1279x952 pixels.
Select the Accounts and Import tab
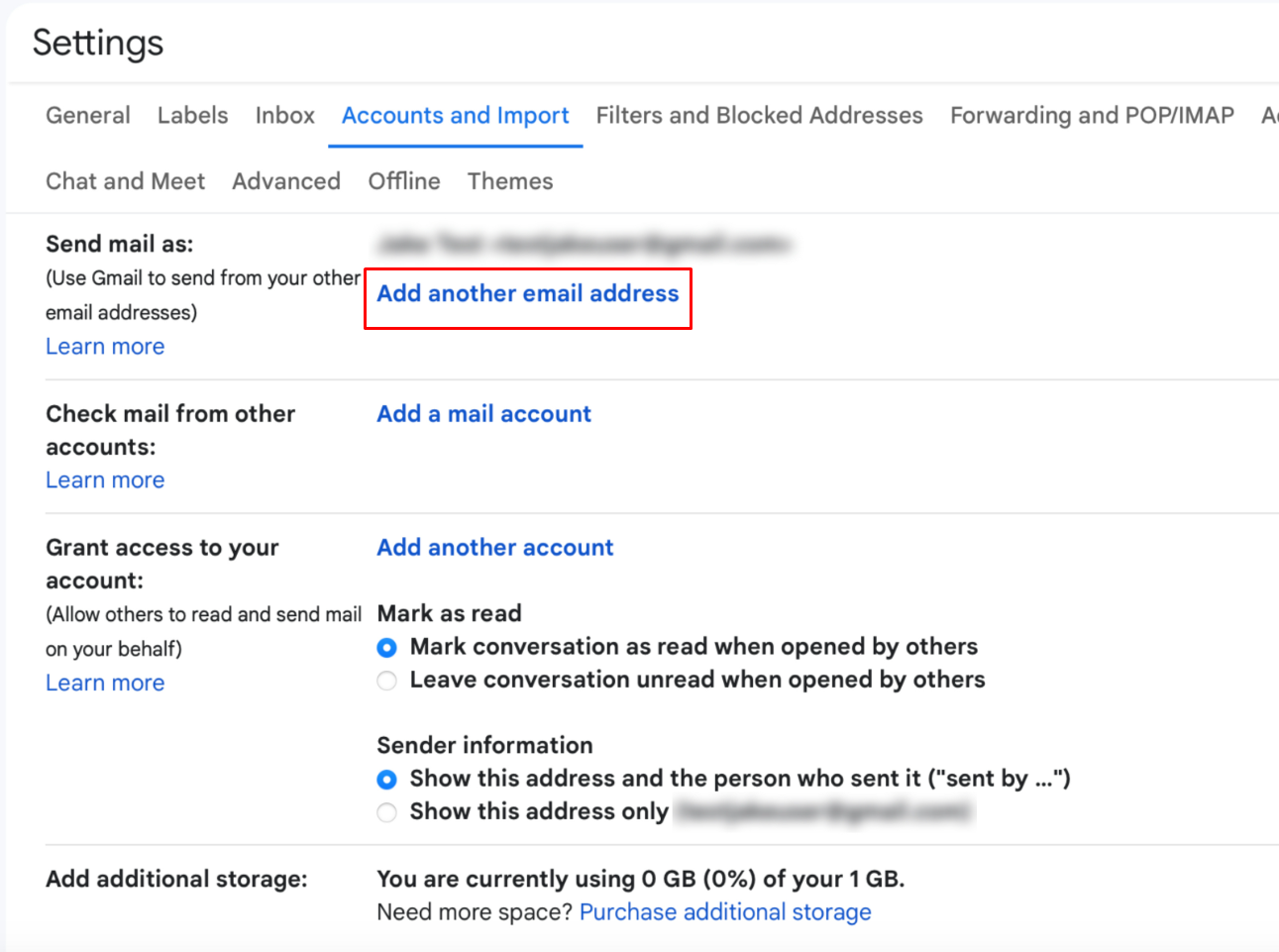pos(455,116)
